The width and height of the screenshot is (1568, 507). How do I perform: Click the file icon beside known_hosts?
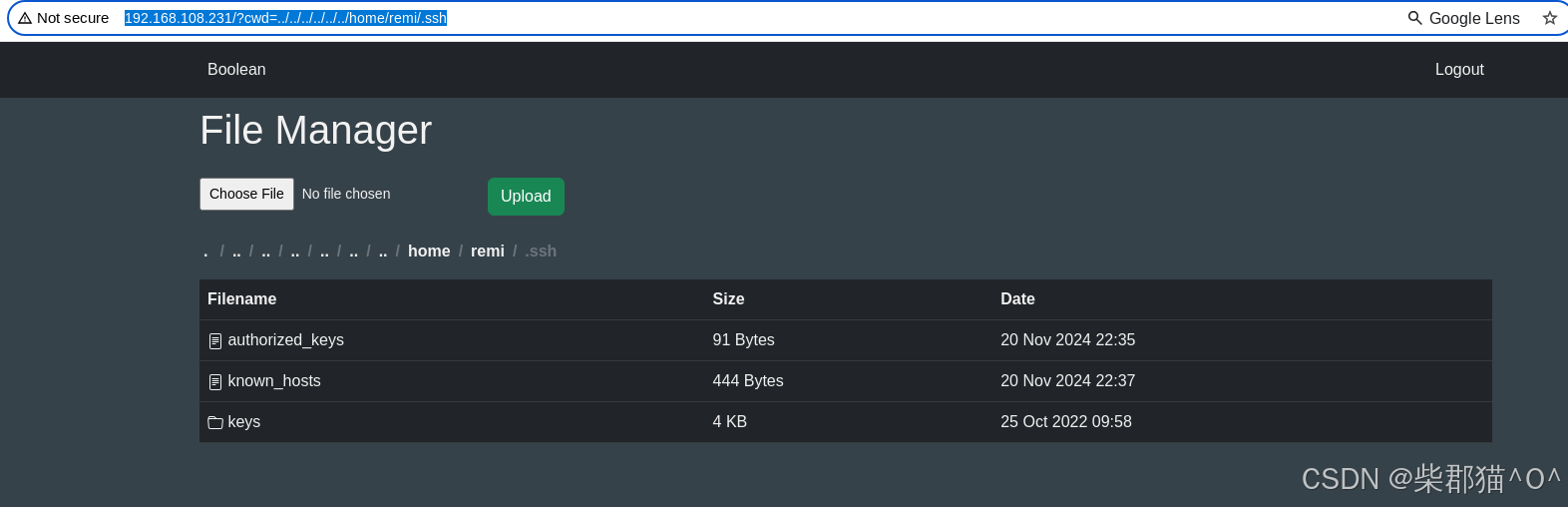pos(215,382)
